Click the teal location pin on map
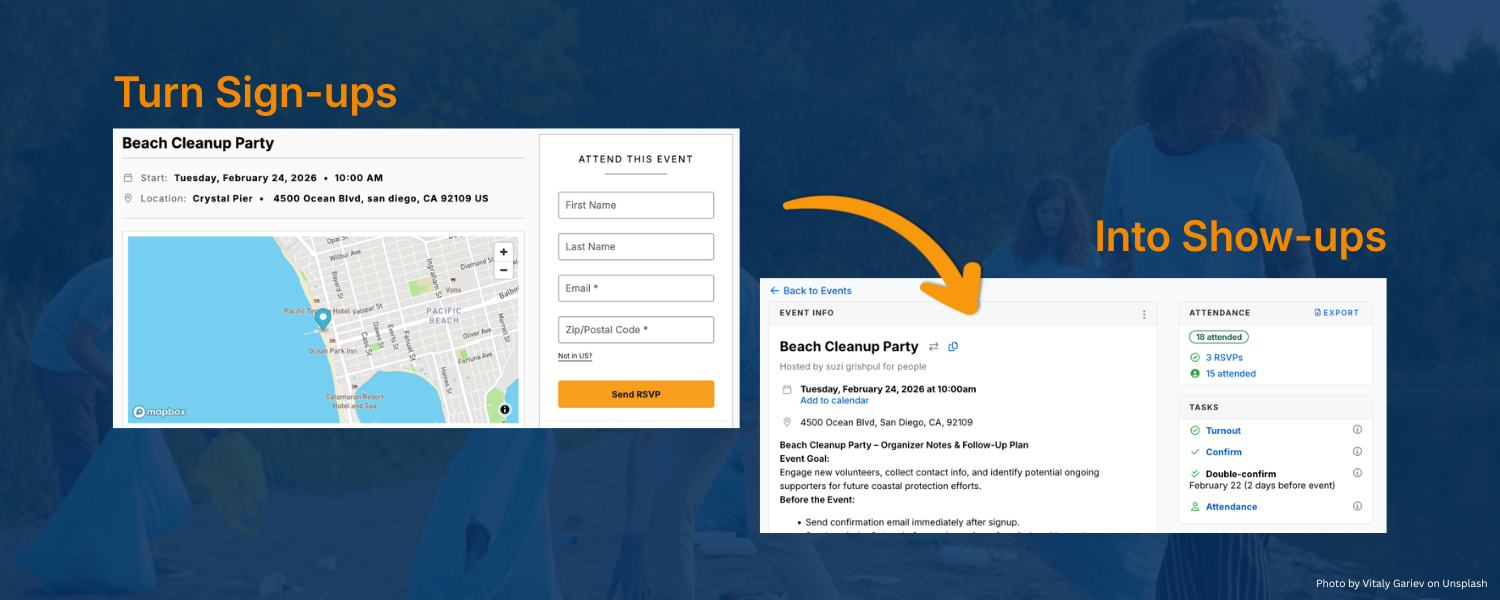1500x600 pixels. point(323,319)
